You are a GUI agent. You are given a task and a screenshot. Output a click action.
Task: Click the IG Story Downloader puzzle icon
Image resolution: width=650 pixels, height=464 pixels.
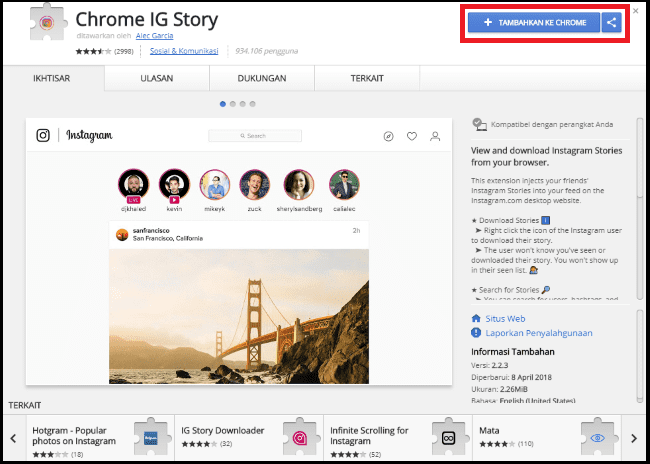pyautogui.click(x=300, y=438)
